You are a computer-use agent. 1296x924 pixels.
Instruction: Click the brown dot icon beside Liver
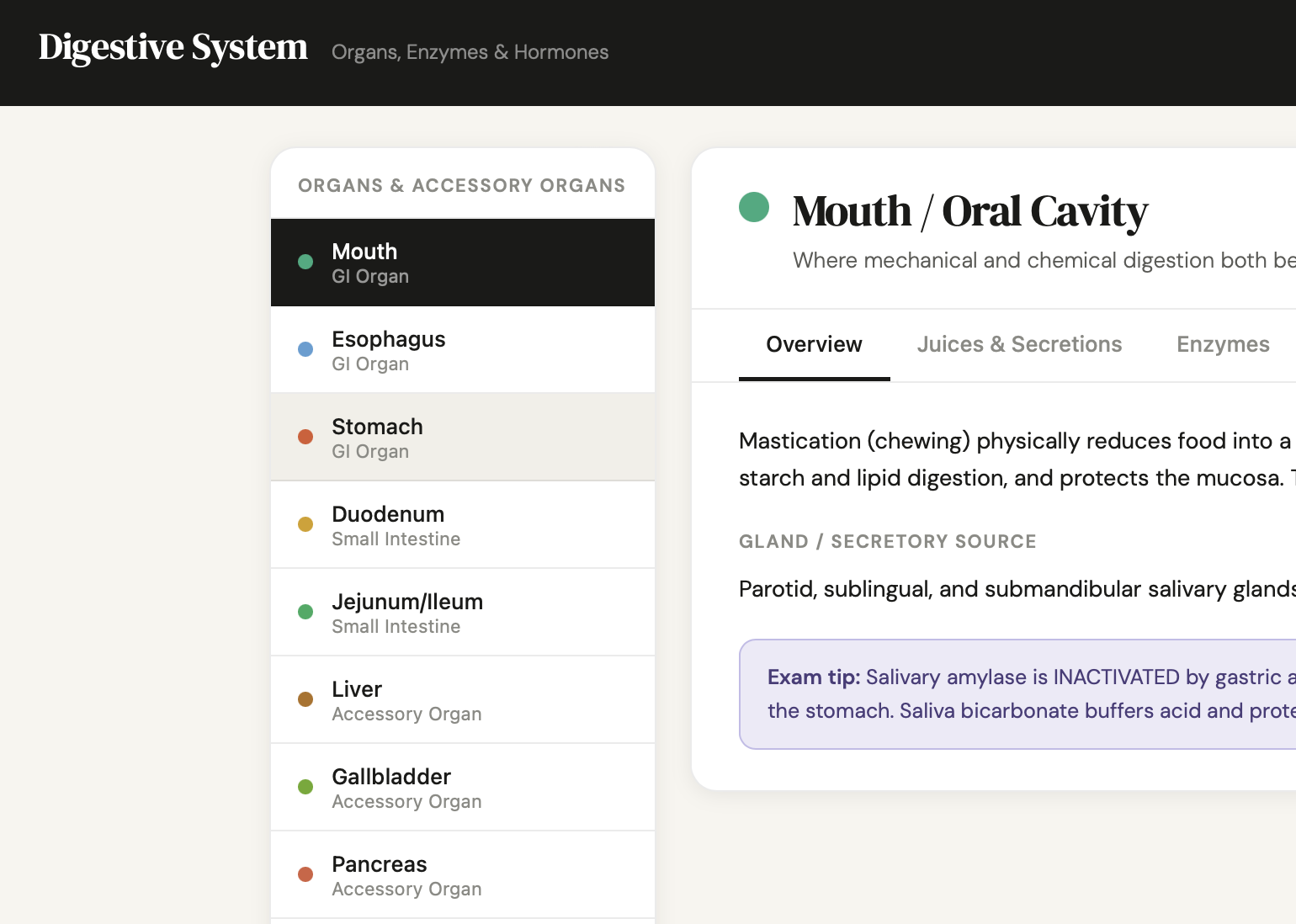(305, 699)
